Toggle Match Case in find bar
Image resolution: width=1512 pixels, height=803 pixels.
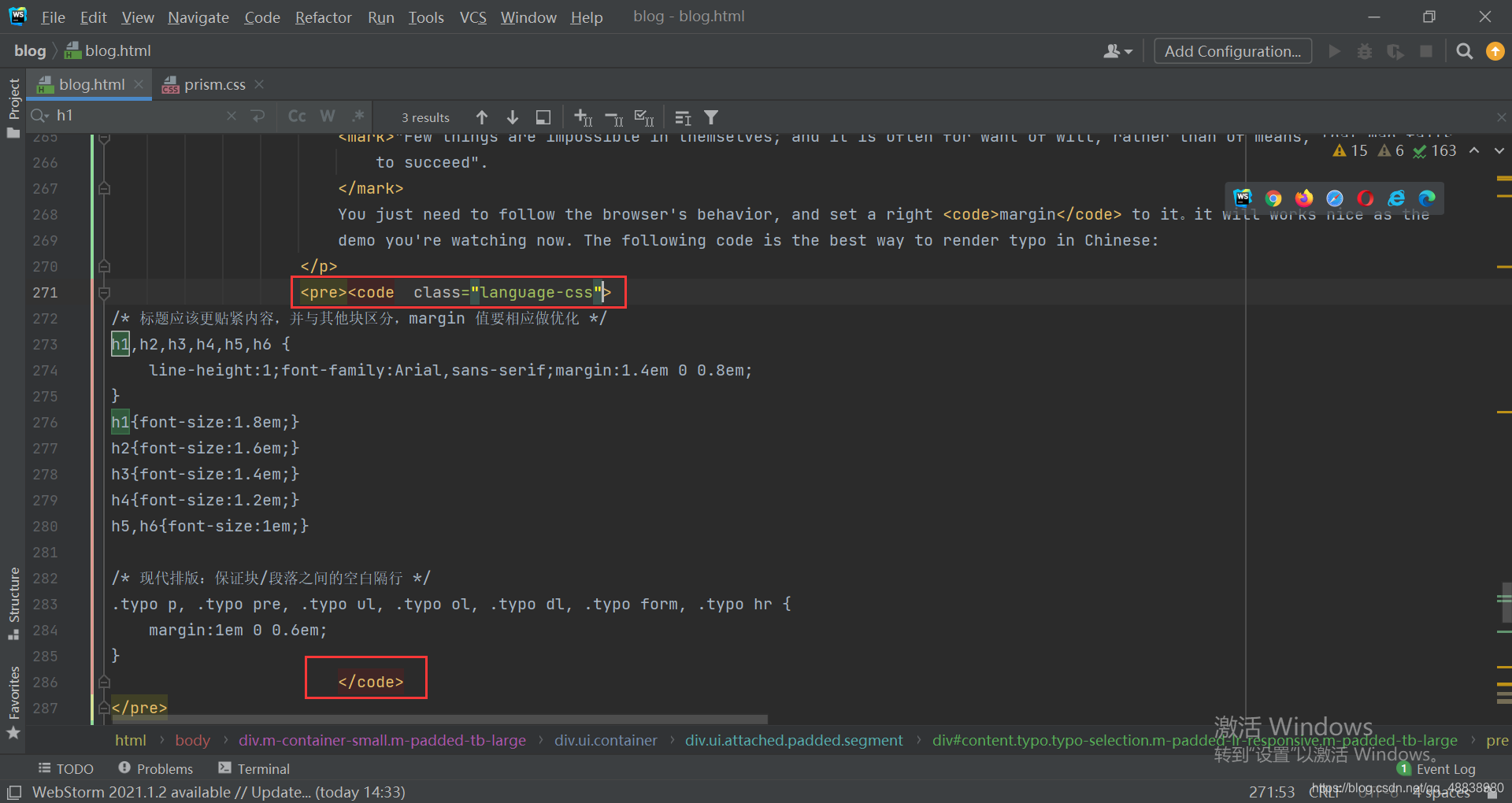click(297, 117)
